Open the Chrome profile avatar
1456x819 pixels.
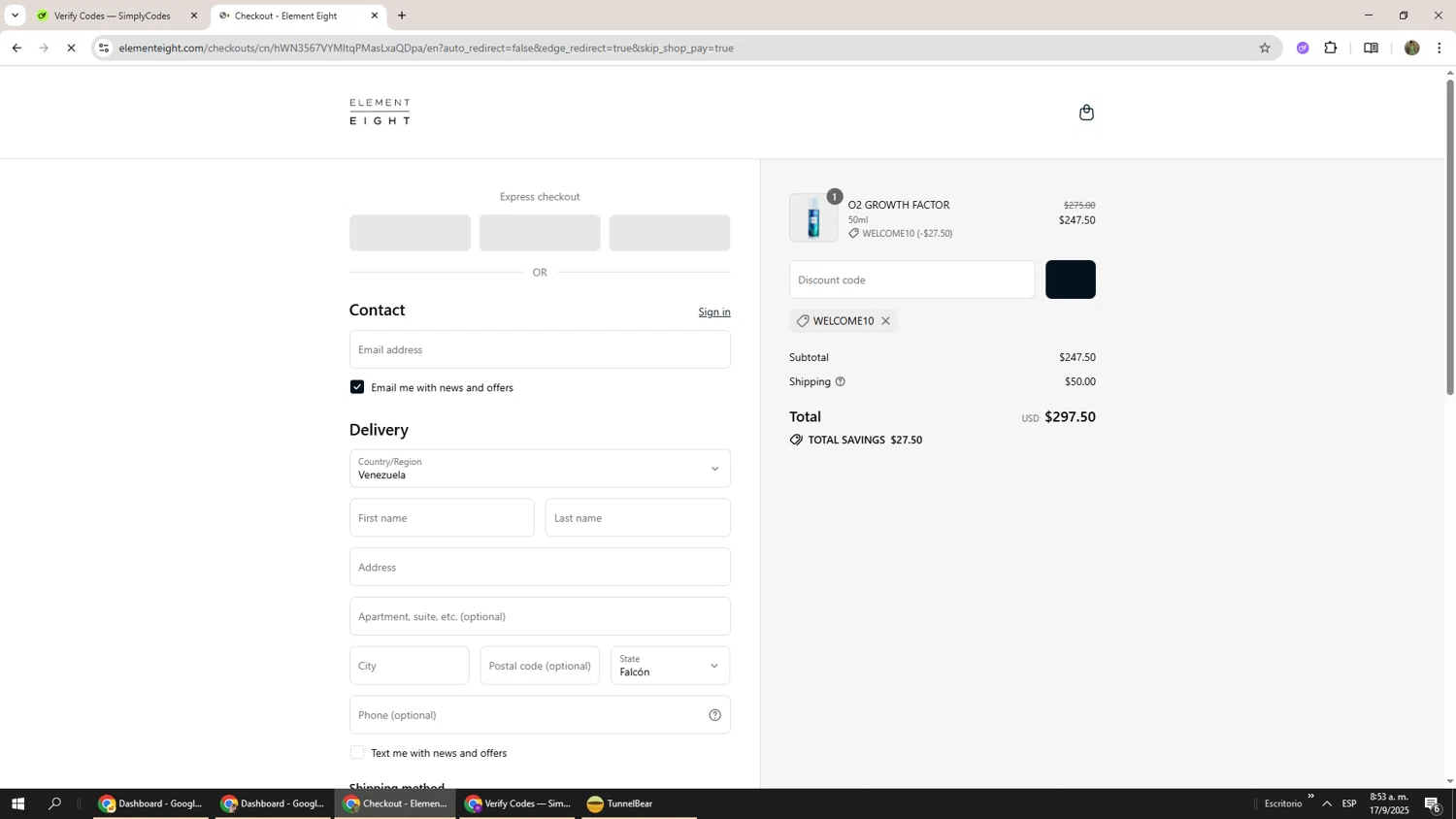[1411, 48]
